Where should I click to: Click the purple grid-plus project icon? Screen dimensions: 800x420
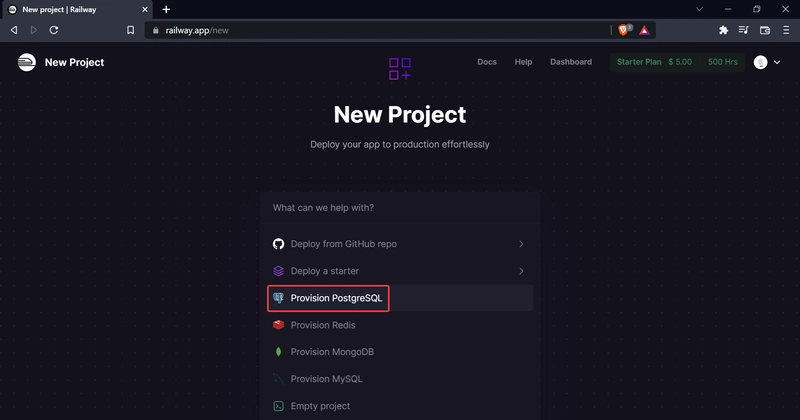click(399, 69)
